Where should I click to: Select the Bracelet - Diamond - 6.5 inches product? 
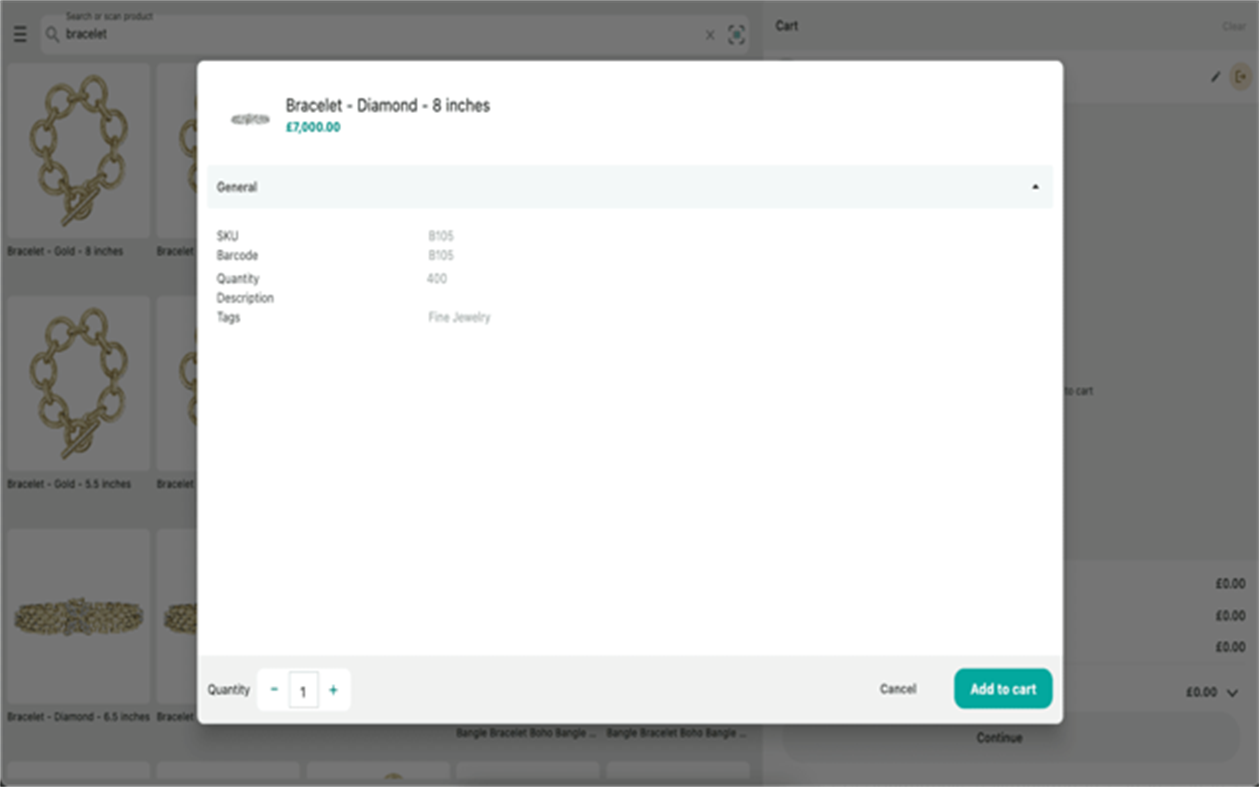tap(77, 615)
